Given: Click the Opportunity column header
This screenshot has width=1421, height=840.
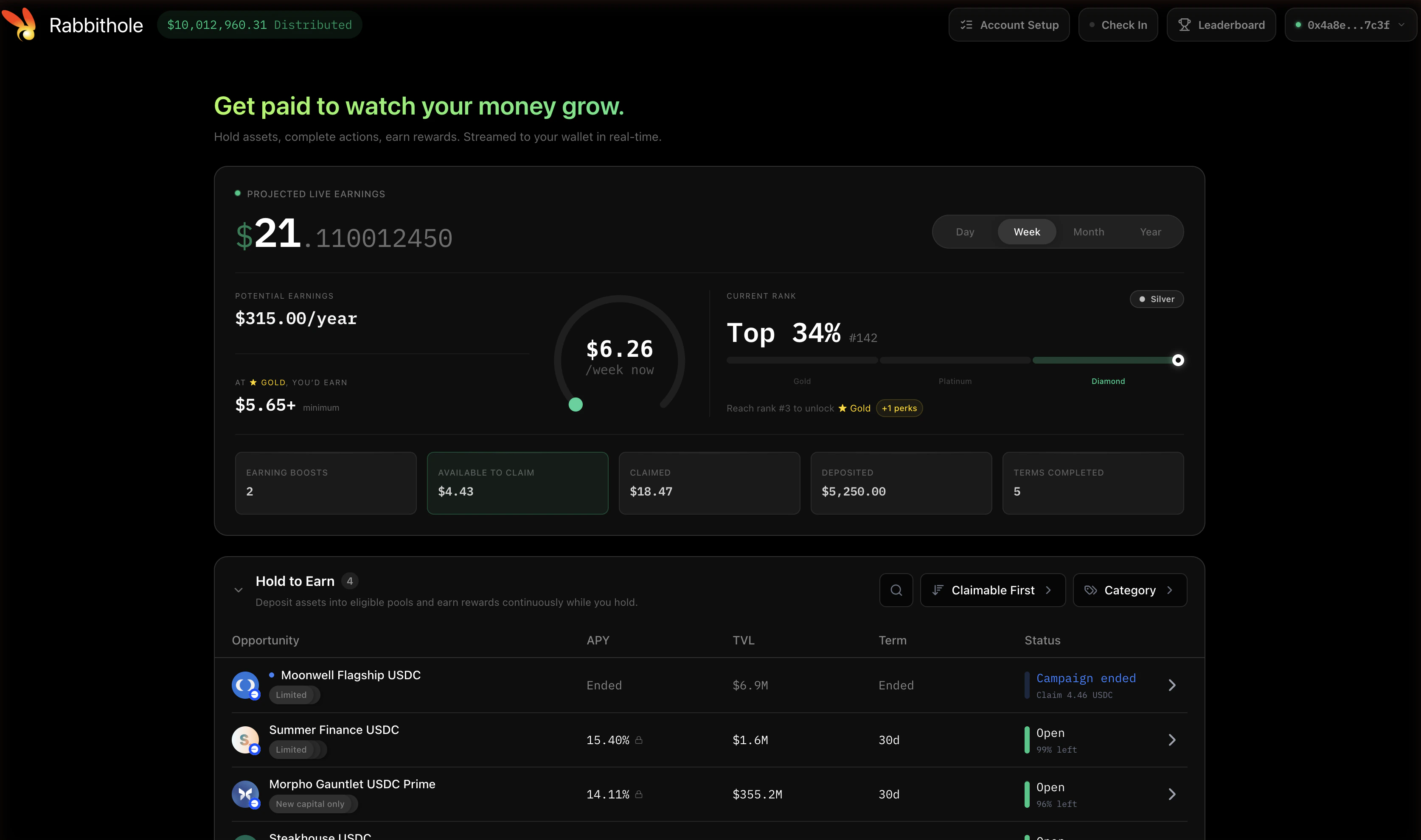Looking at the screenshot, I should [266, 640].
